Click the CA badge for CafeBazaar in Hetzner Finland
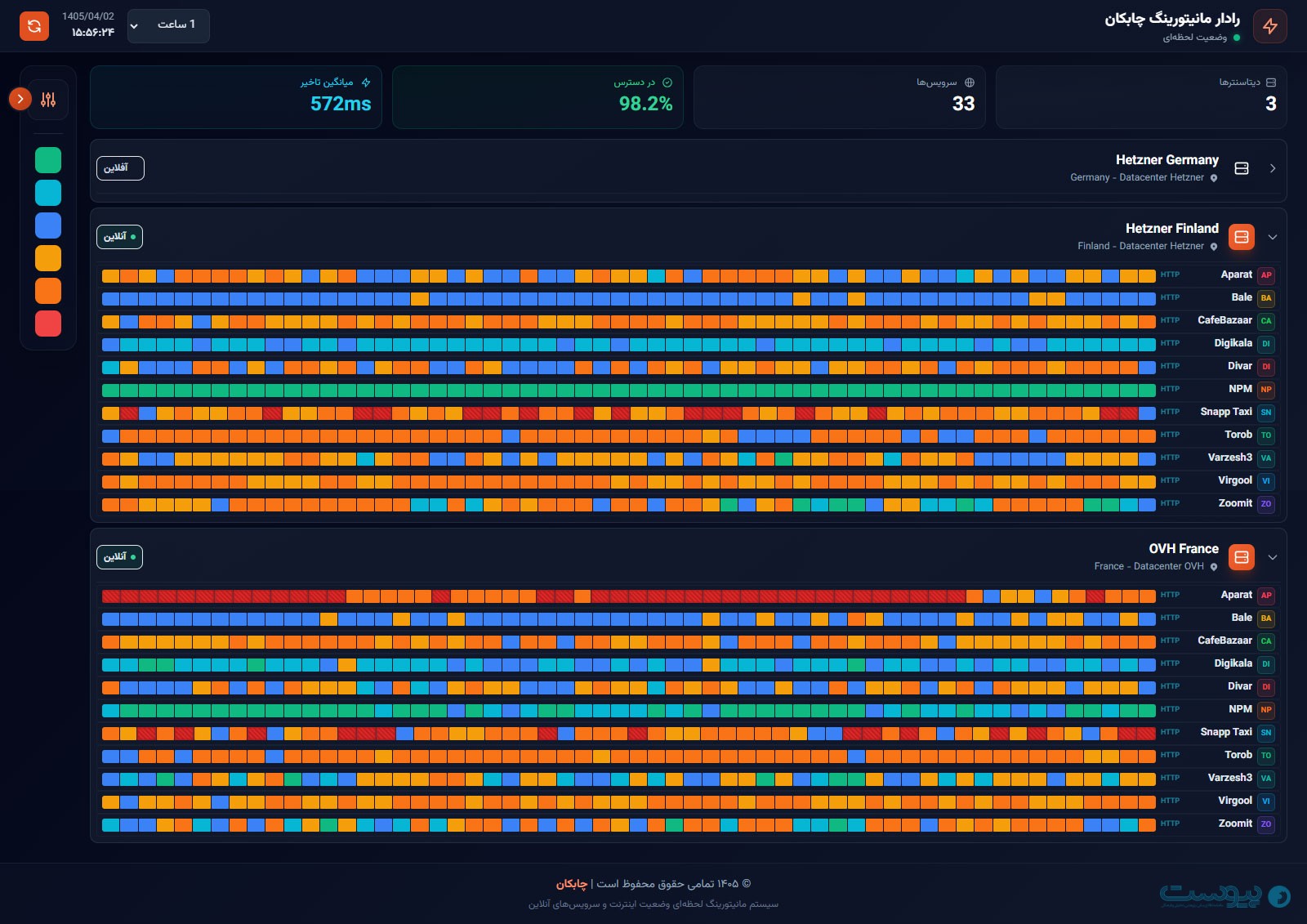This screenshot has height=924, width=1307. coord(1266,321)
